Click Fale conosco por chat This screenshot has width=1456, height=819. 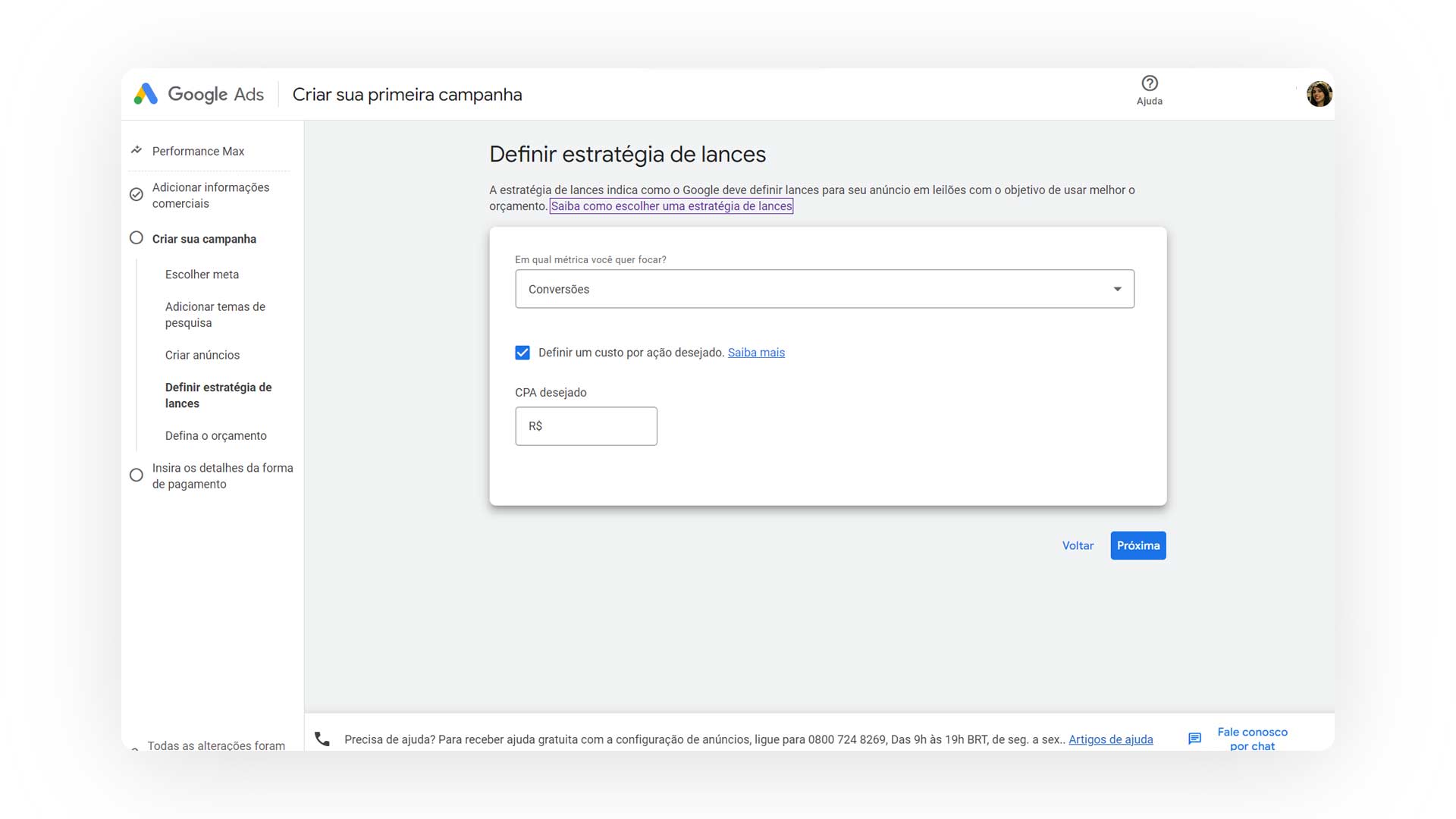click(x=1252, y=739)
